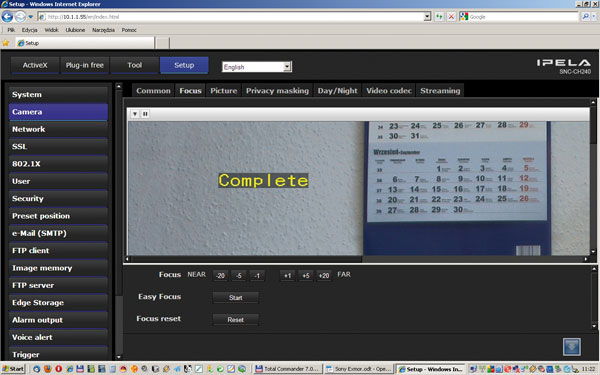The width and height of the screenshot is (600, 375).
Task: Click the sidebar menu scroll down arrow
Action: coord(119,357)
